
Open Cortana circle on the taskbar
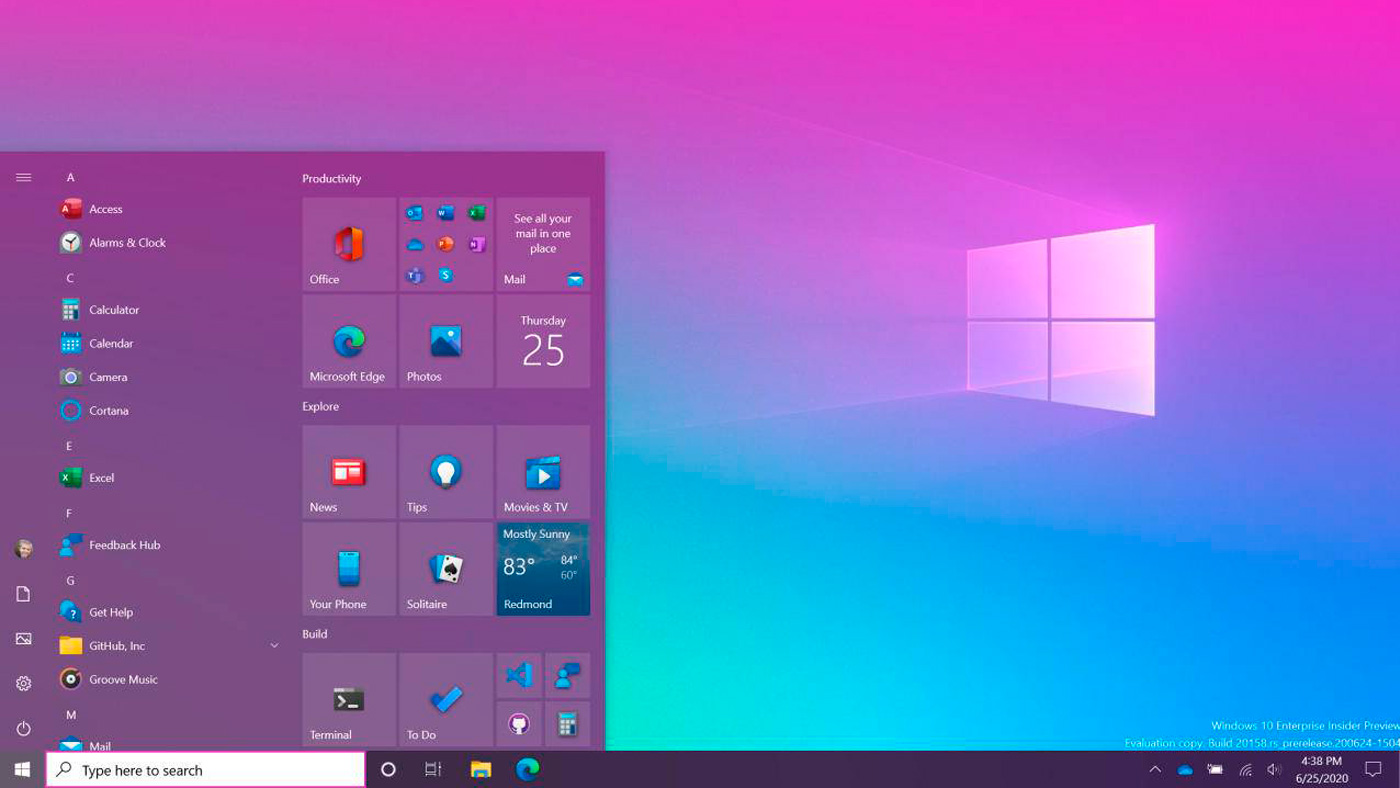click(389, 770)
